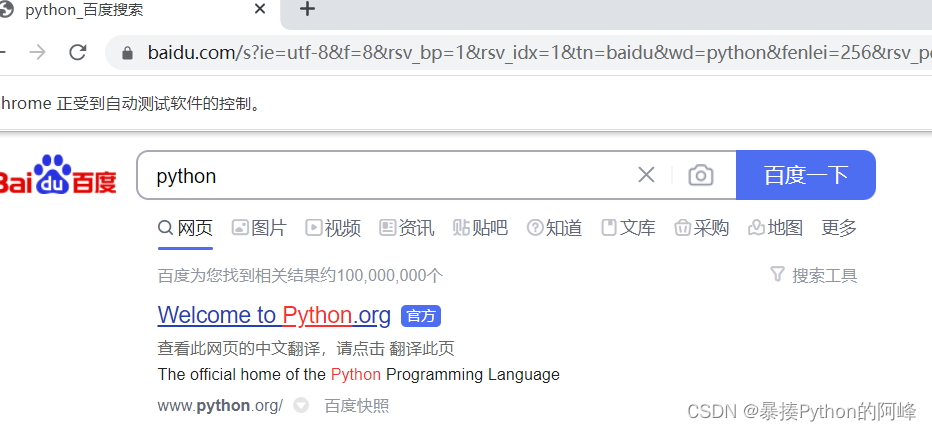Switch to the 文库 tab
The height and width of the screenshot is (431, 932).
click(x=628, y=228)
